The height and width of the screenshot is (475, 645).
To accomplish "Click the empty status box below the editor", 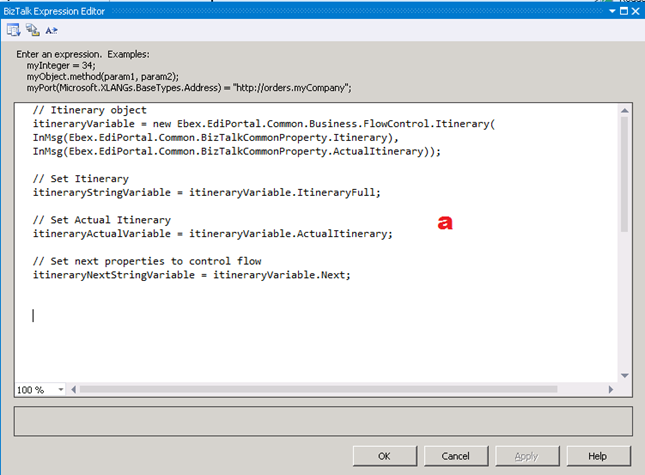I will (x=322, y=420).
